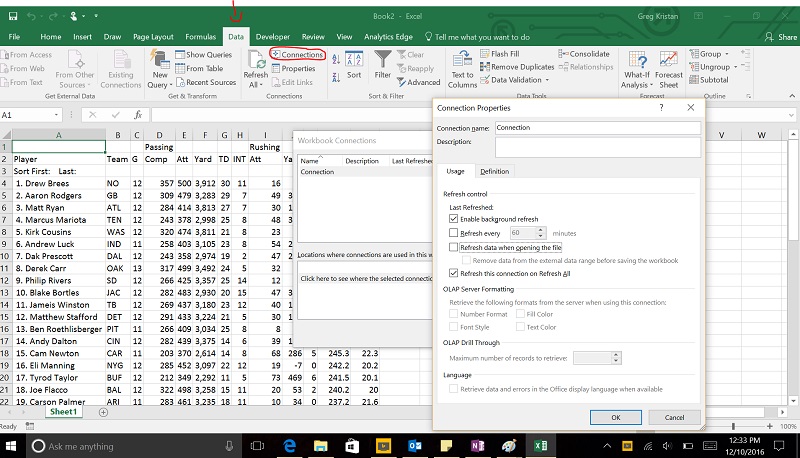The width and height of the screenshot is (800, 458).
Task: Click Remove Duplicates
Action: coord(517,67)
